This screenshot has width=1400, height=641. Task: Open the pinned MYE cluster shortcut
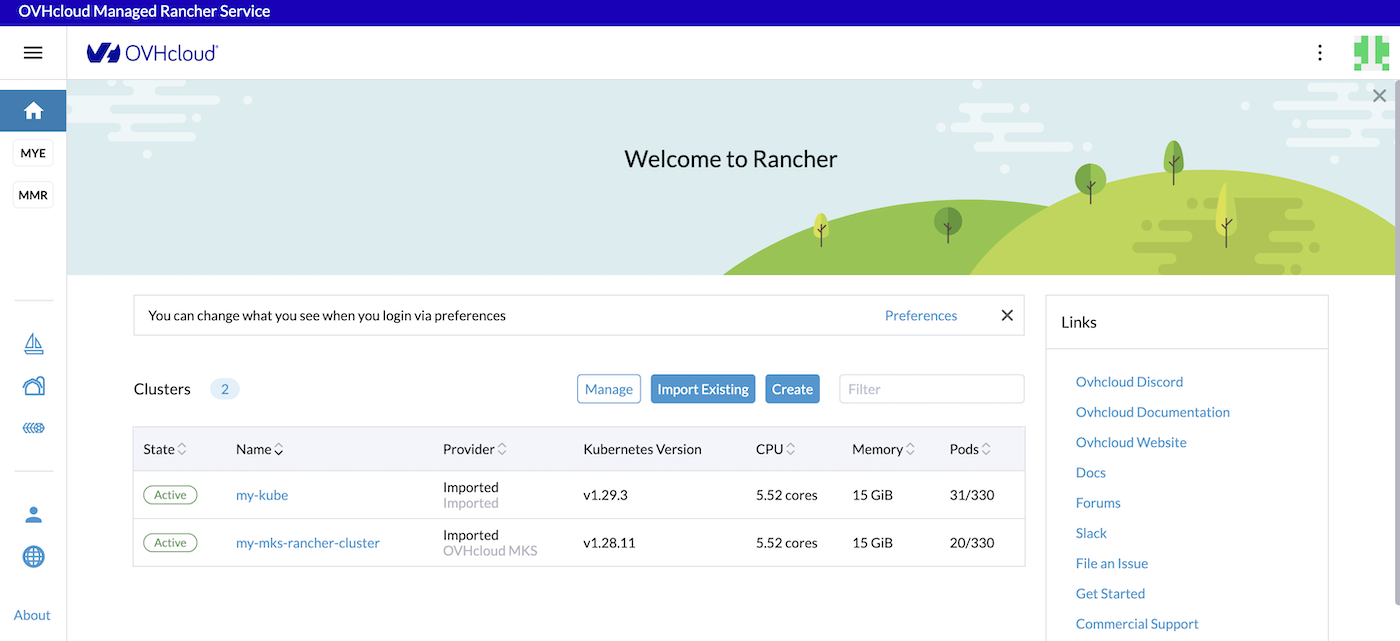pyautogui.click(x=33, y=152)
